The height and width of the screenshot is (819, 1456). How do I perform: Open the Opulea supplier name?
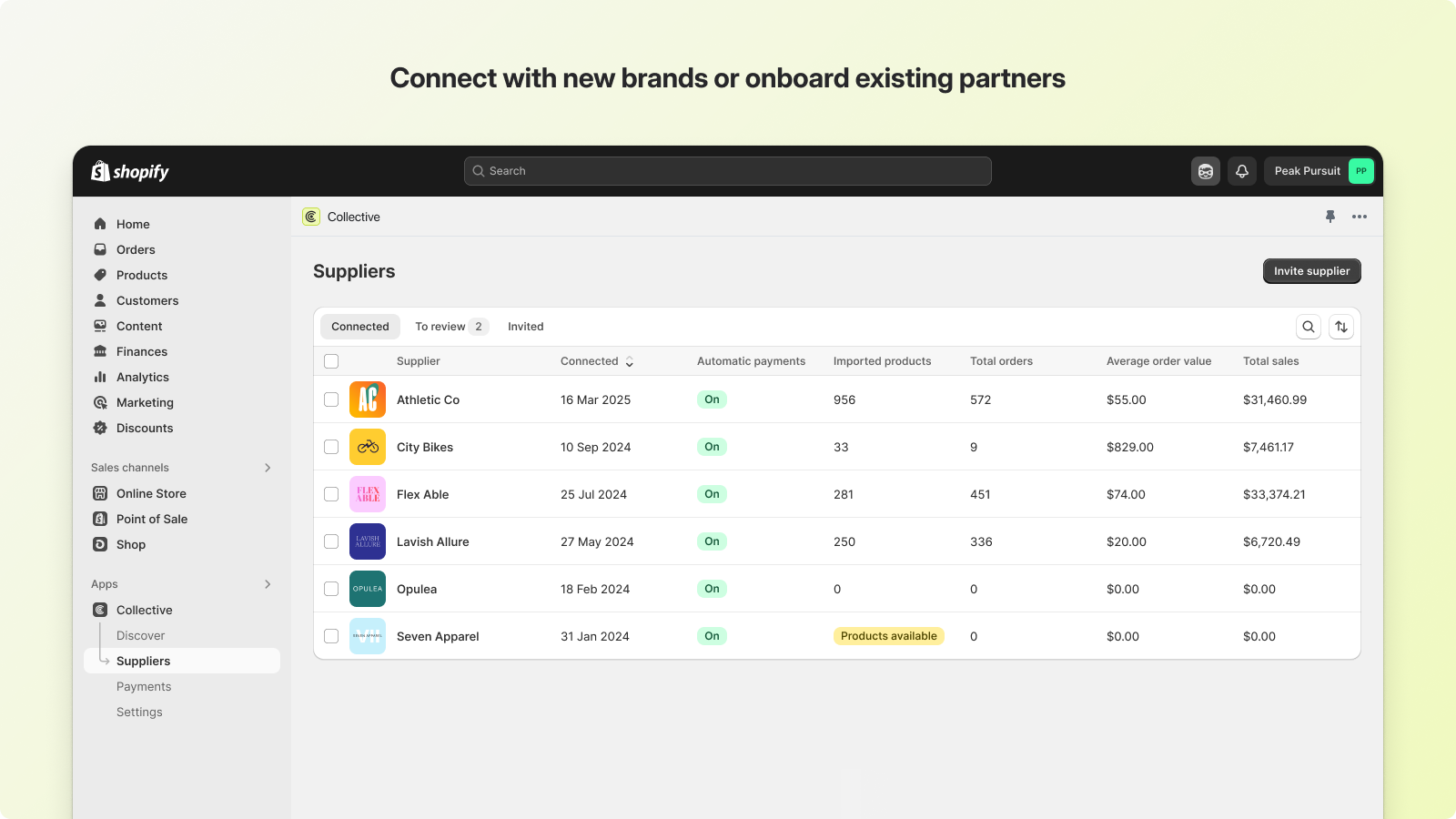tap(417, 589)
